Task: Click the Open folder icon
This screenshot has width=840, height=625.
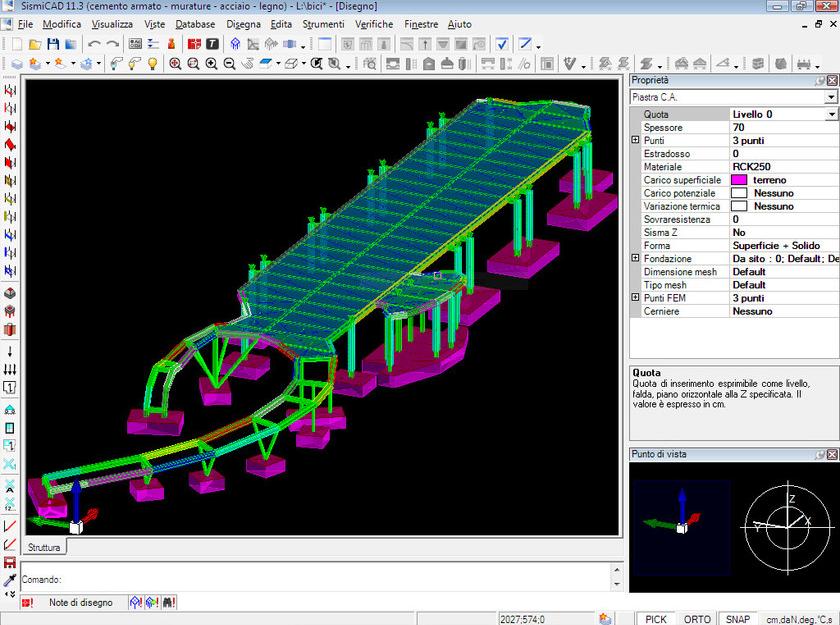Action: click(35, 44)
